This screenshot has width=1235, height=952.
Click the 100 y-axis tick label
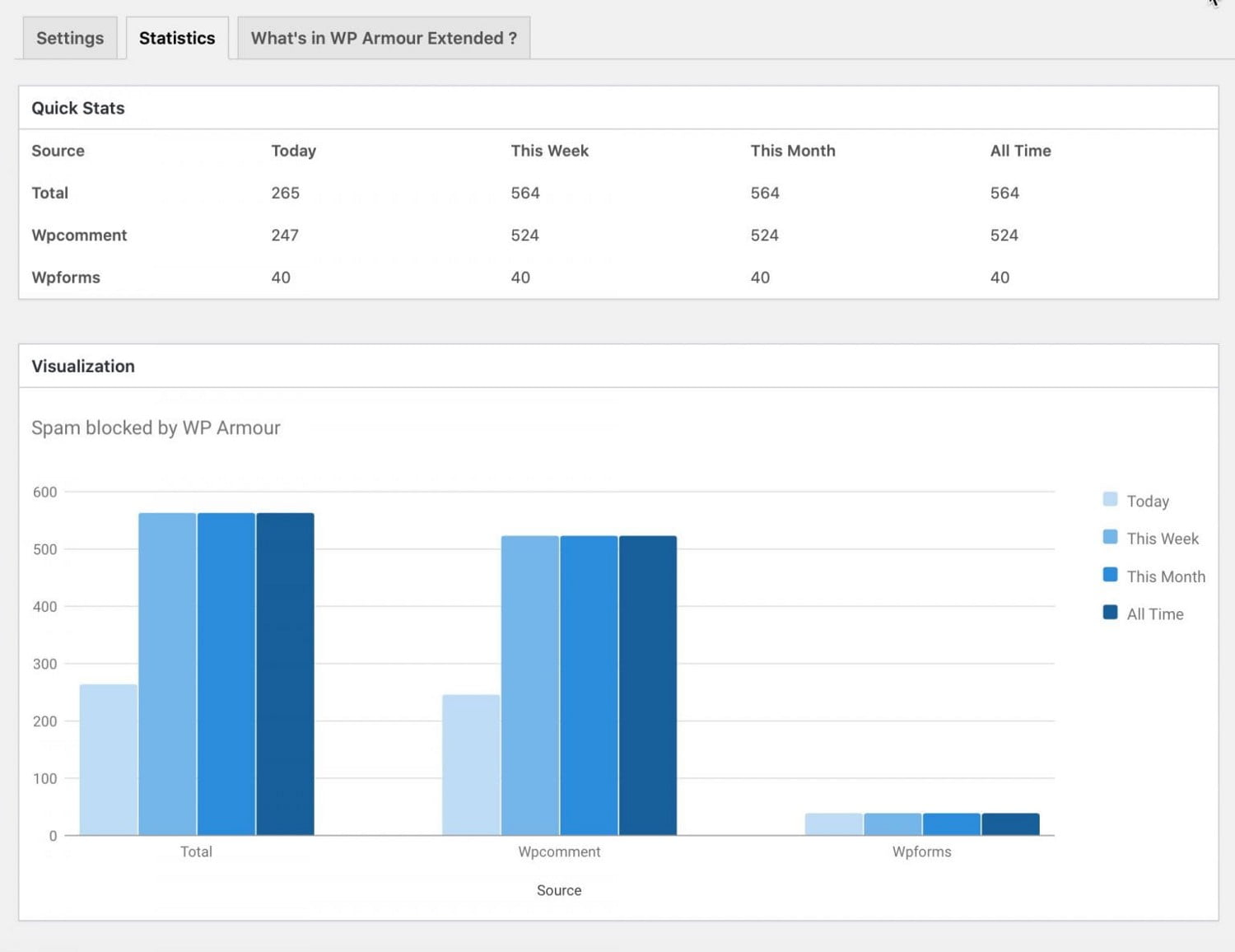[44, 778]
